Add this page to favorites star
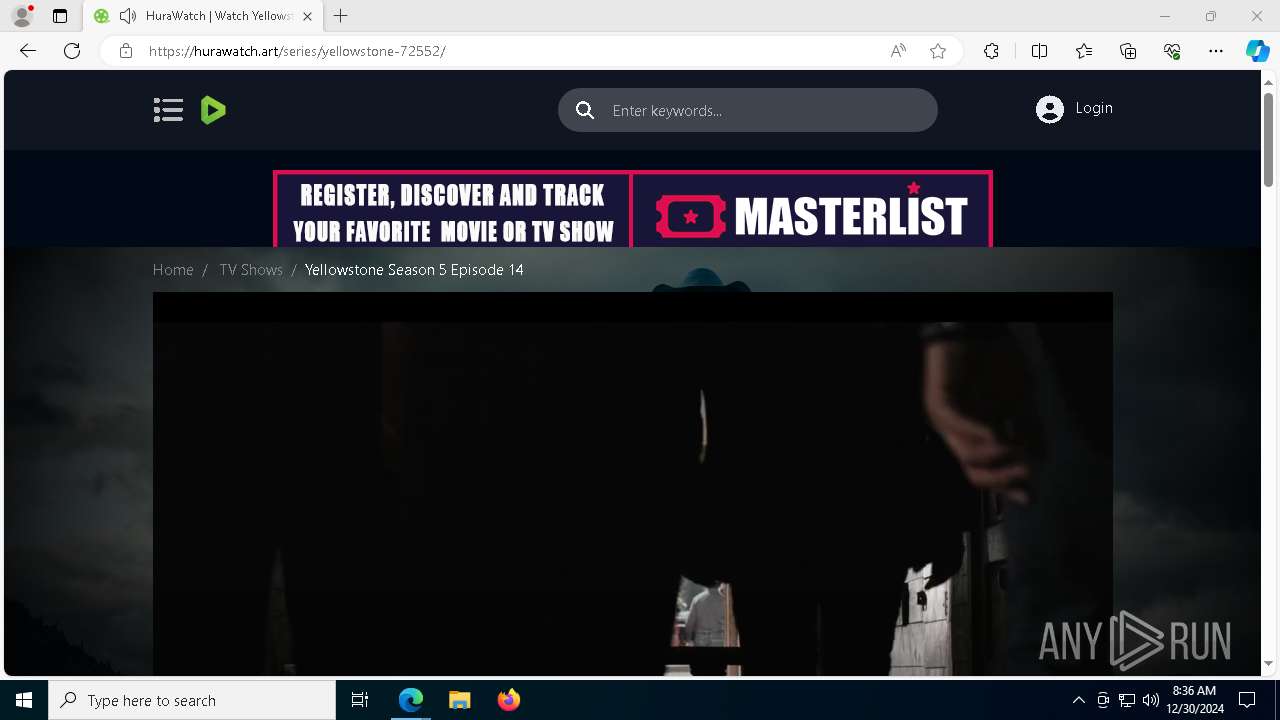Viewport: 1280px width, 720px height. click(x=938, y=51)
